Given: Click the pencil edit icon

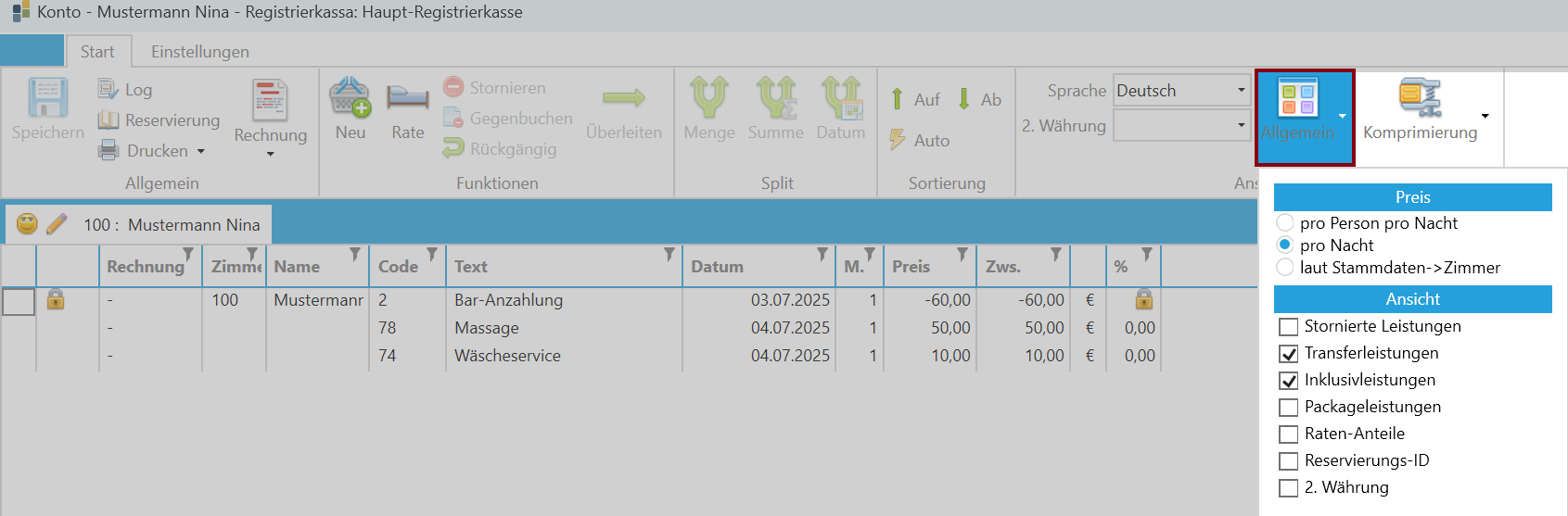Looking at the screenshot, I should 57,223.
